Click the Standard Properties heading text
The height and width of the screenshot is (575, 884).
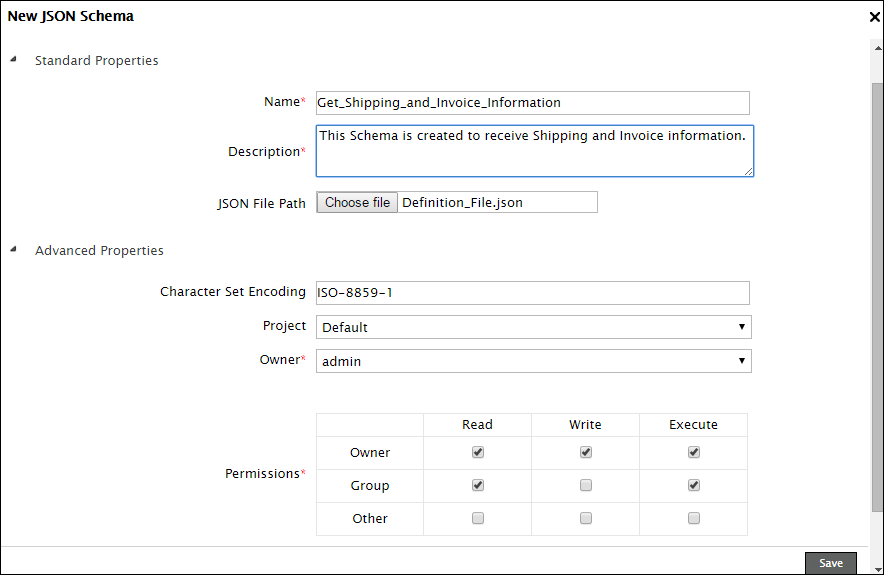(96, 60)
